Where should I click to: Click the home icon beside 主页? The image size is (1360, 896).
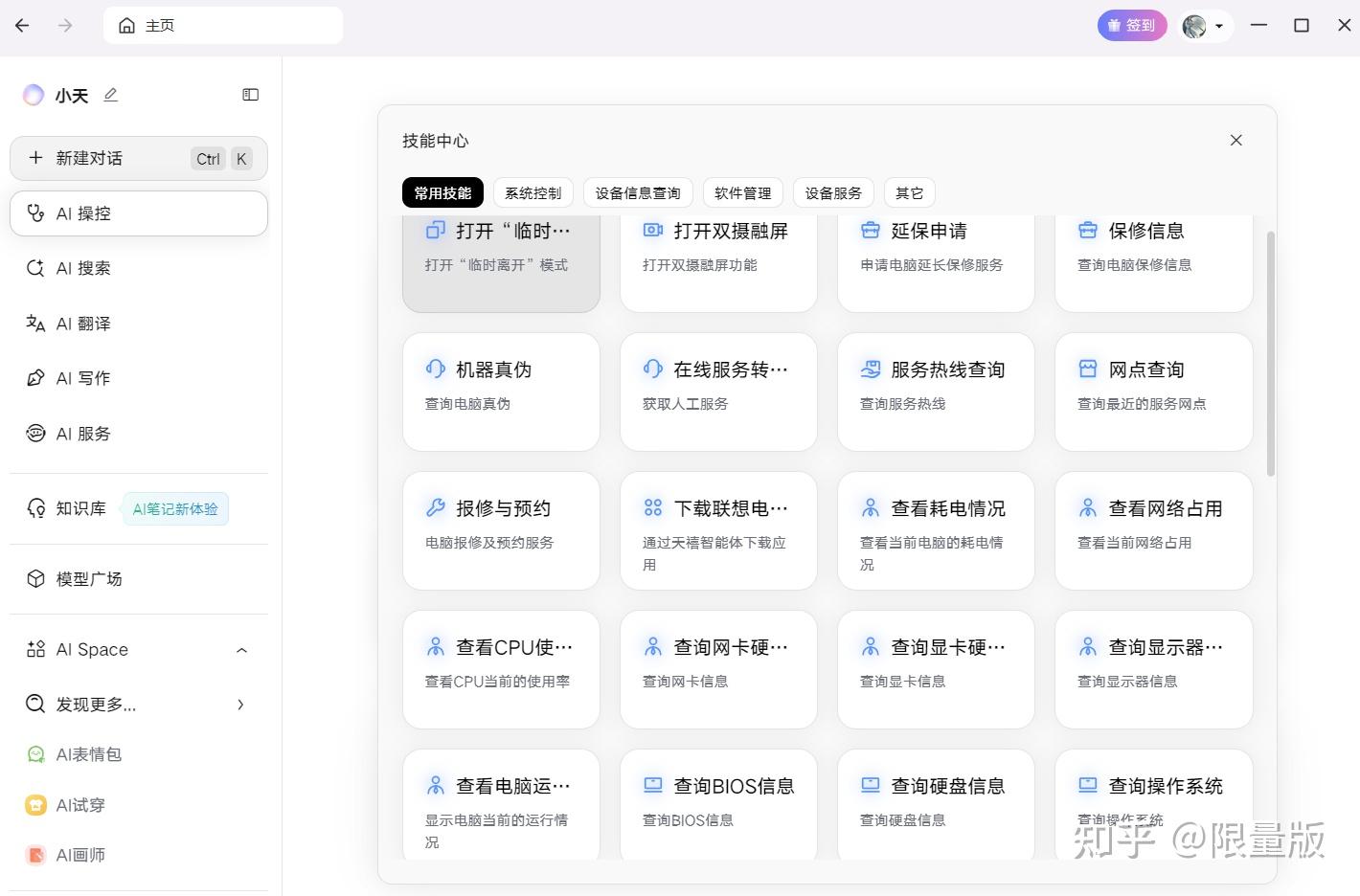(126, 26)
